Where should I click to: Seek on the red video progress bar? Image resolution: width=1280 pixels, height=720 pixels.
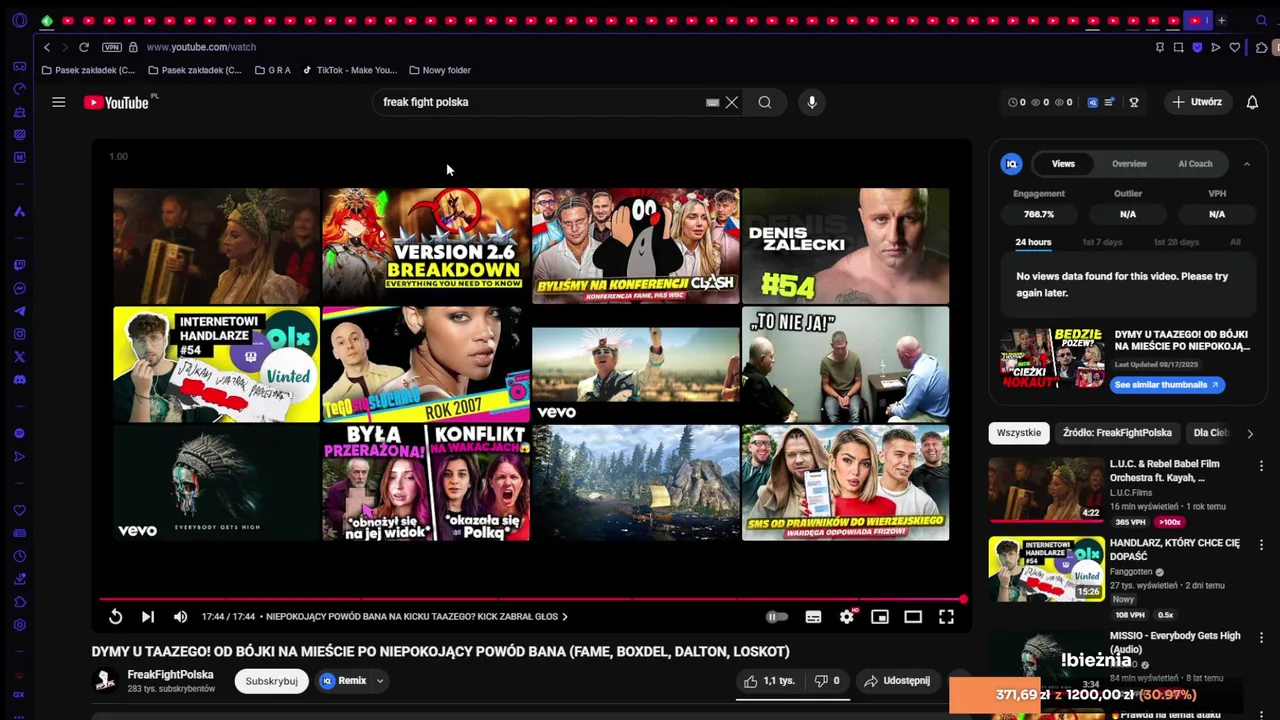click(x=531, y=600)
